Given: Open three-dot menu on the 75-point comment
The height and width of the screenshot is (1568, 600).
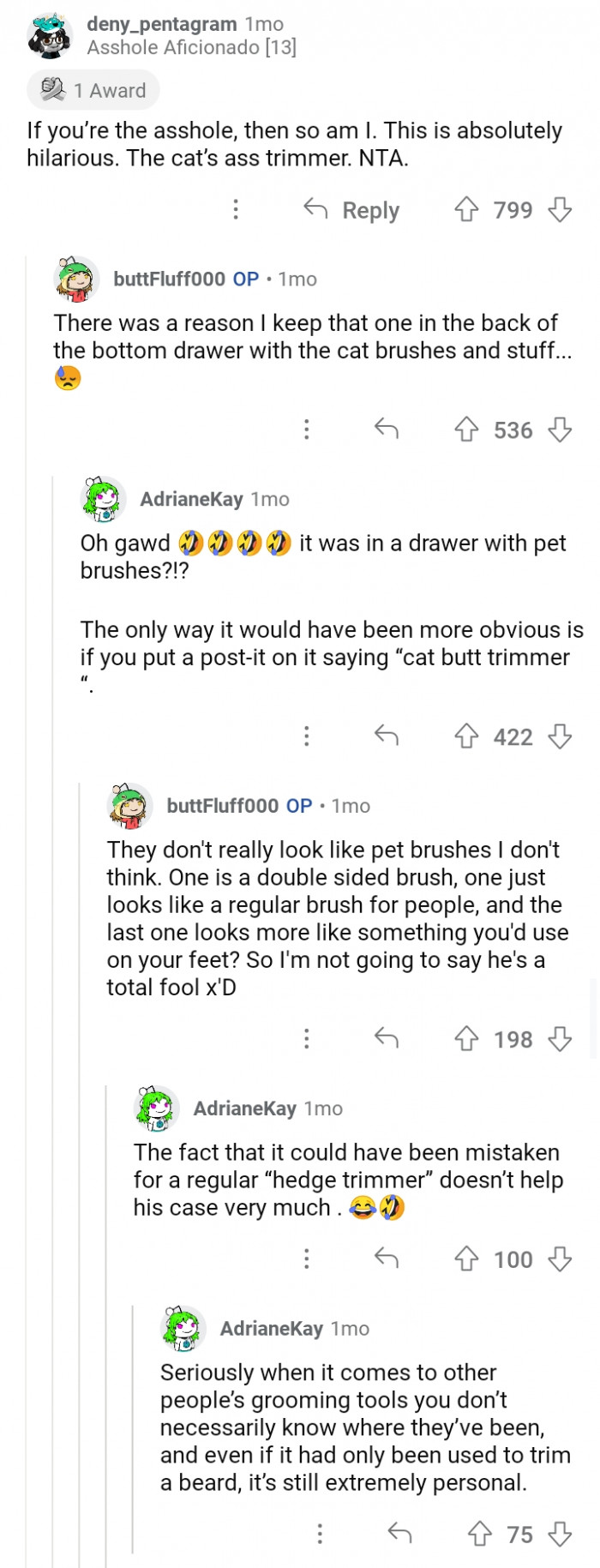Looking at the screenshot, I should [321, 1534].
